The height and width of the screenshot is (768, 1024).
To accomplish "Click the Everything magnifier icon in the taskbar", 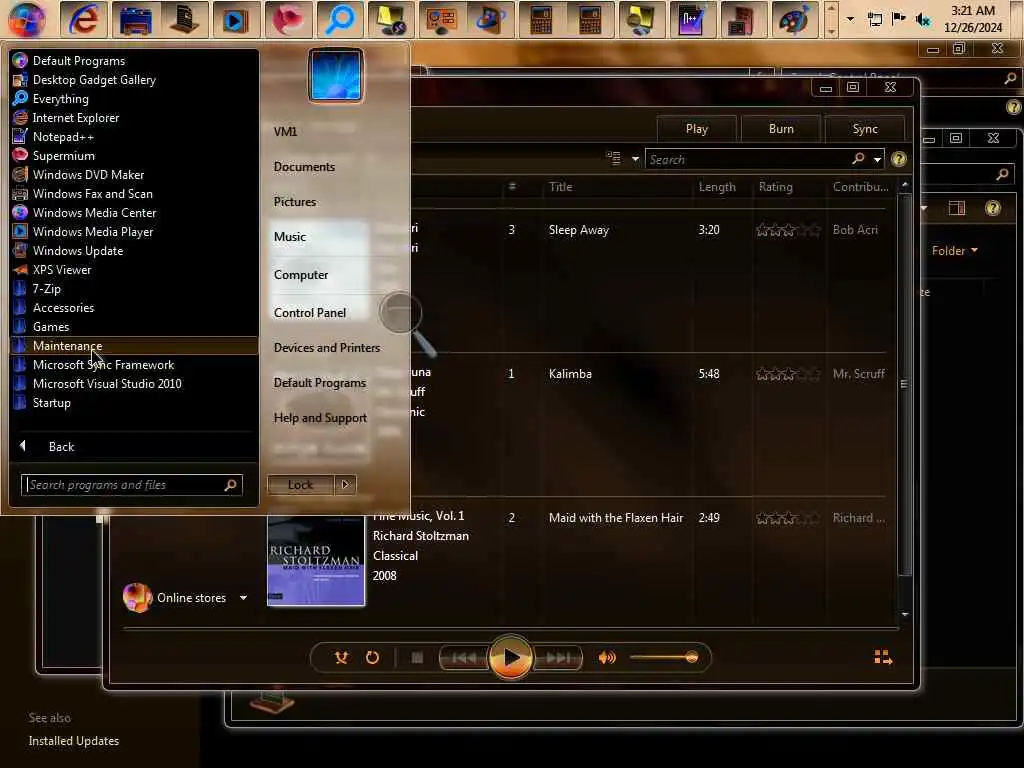I will point(339,20).
